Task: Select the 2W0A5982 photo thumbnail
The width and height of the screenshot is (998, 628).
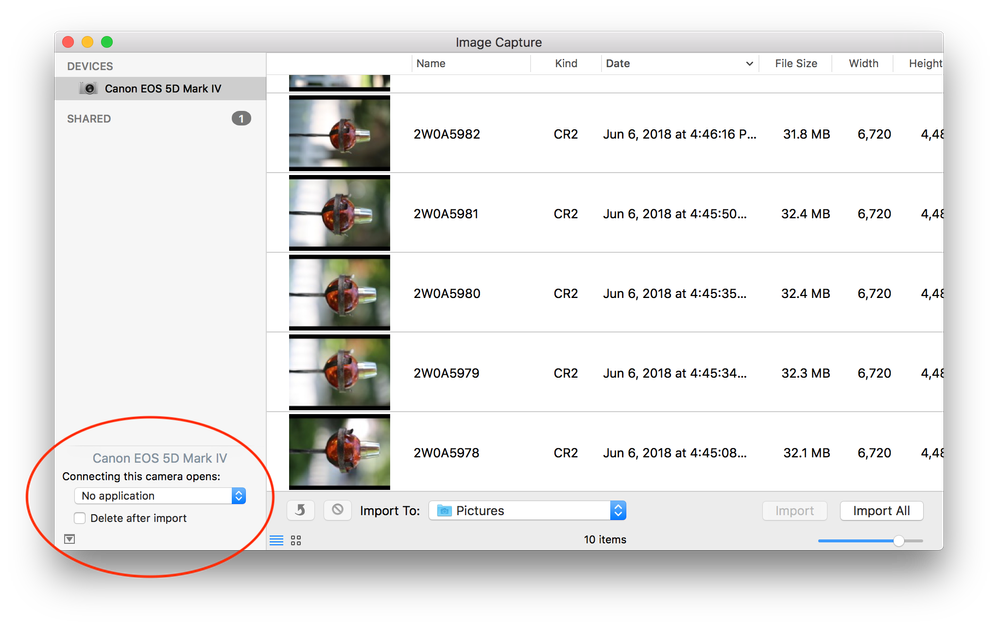Action: click(x=339, y=133)
